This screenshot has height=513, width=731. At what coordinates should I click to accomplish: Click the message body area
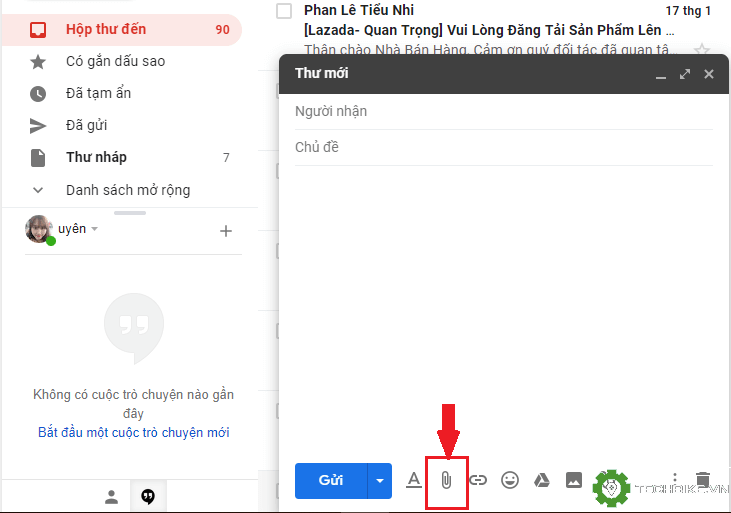point(503,308)
